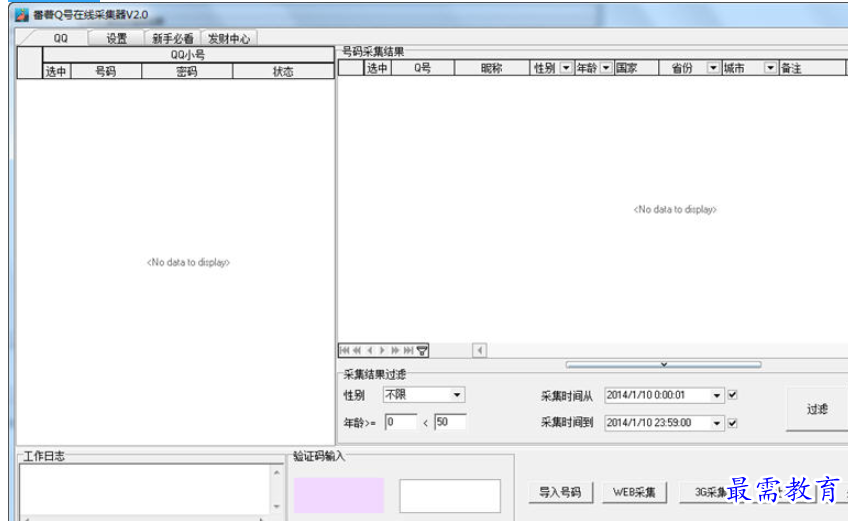Click inside the 工作日志 text area
Image resolution: width=848 pixels, height=521 pixels.
145,489
